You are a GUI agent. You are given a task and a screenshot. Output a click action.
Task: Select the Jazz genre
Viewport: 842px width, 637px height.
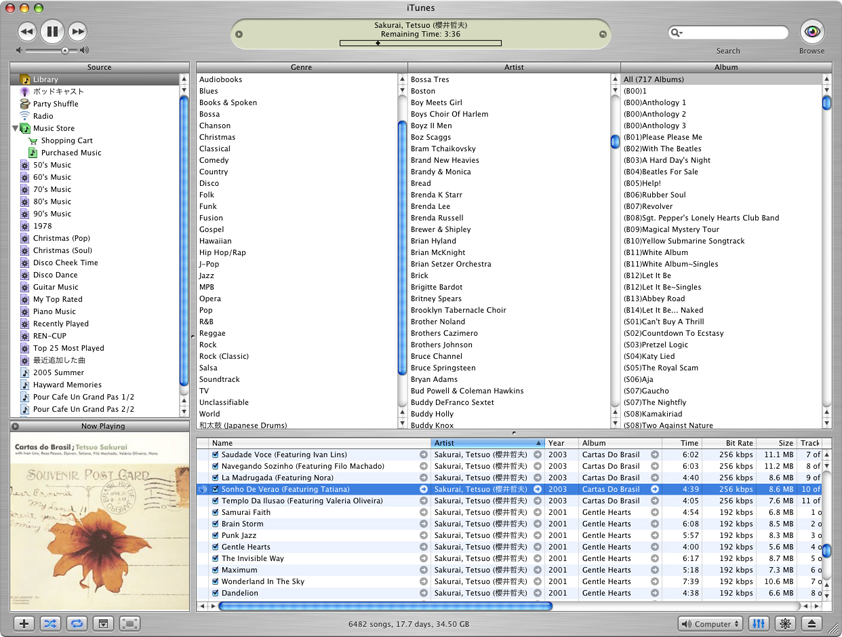[x=297, y=276]
